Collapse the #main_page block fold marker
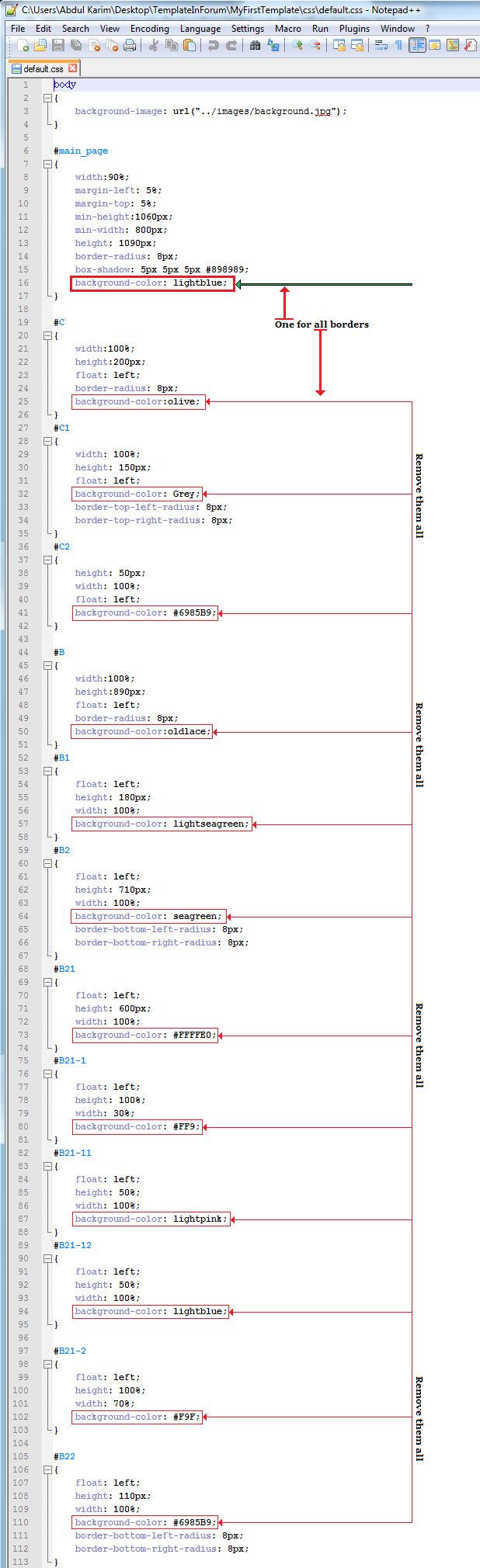Image resolution: width=480 pixels, height=1568 pixels. tap(47, 164)
